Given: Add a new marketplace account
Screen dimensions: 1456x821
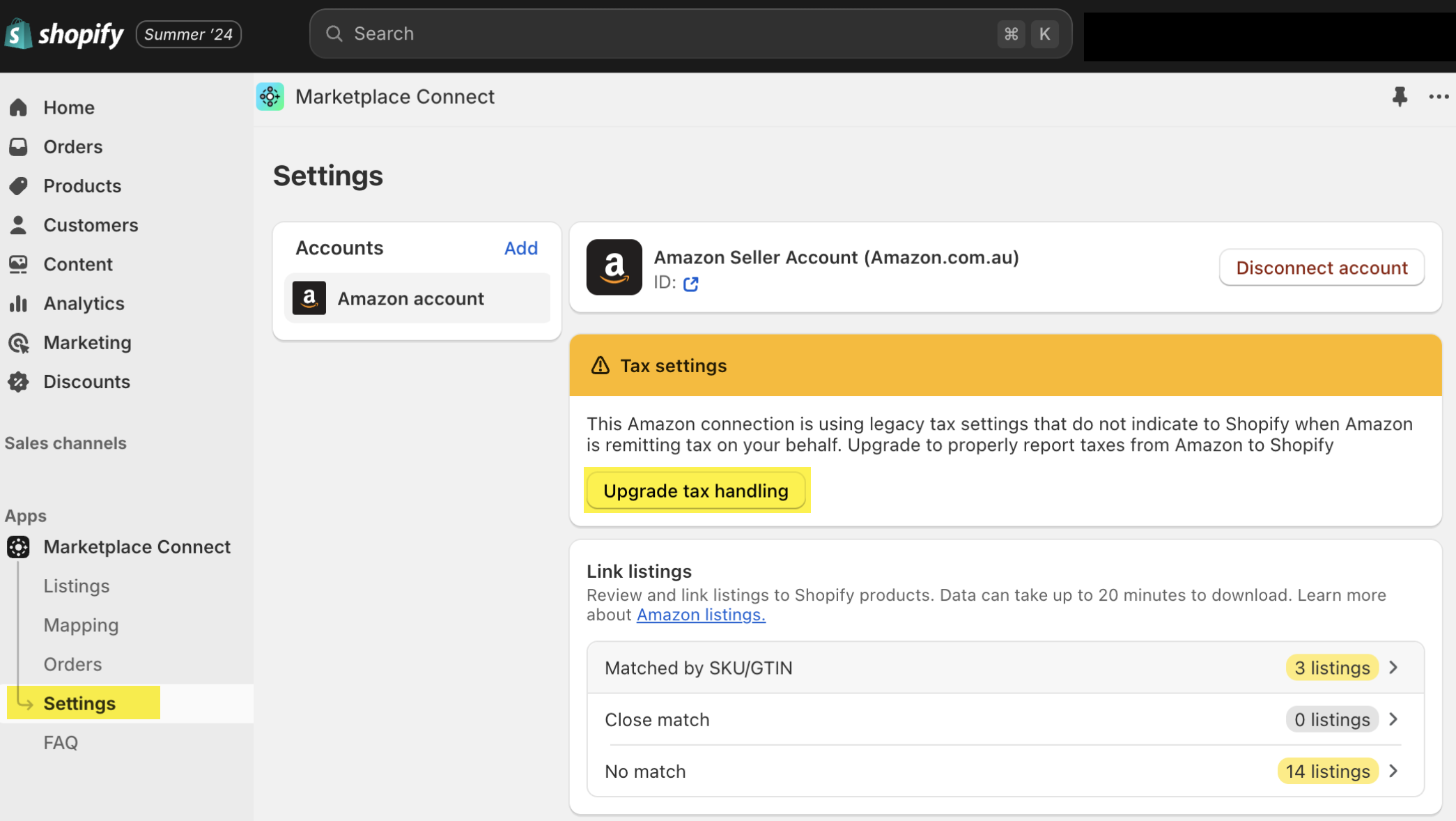Looking at the screenshot, I should 521,248.
